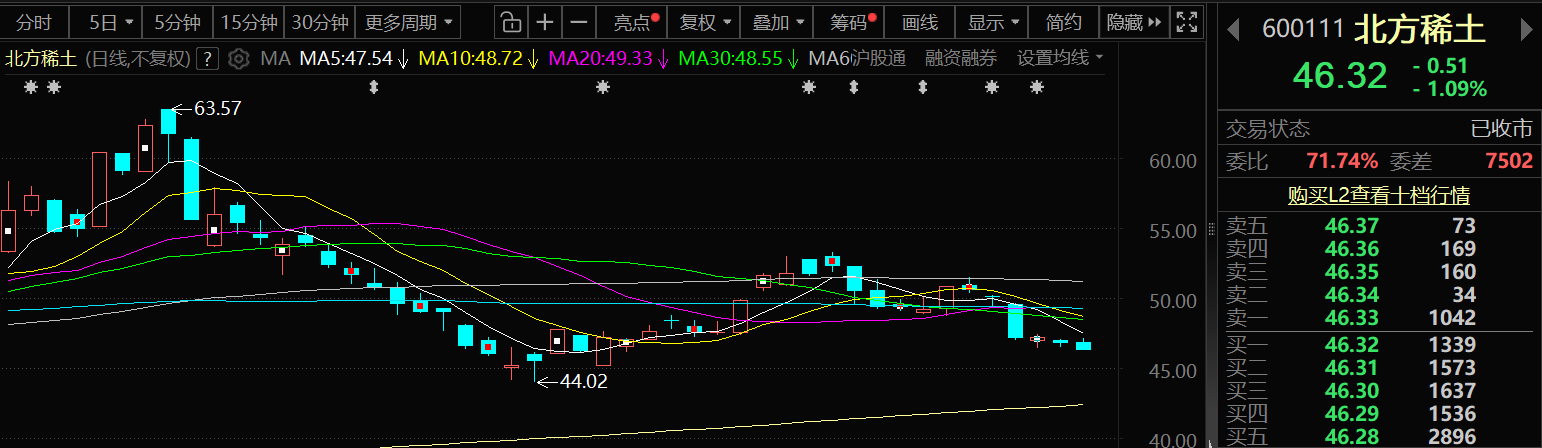Click the question mark help icon

(x=207, y=59)
